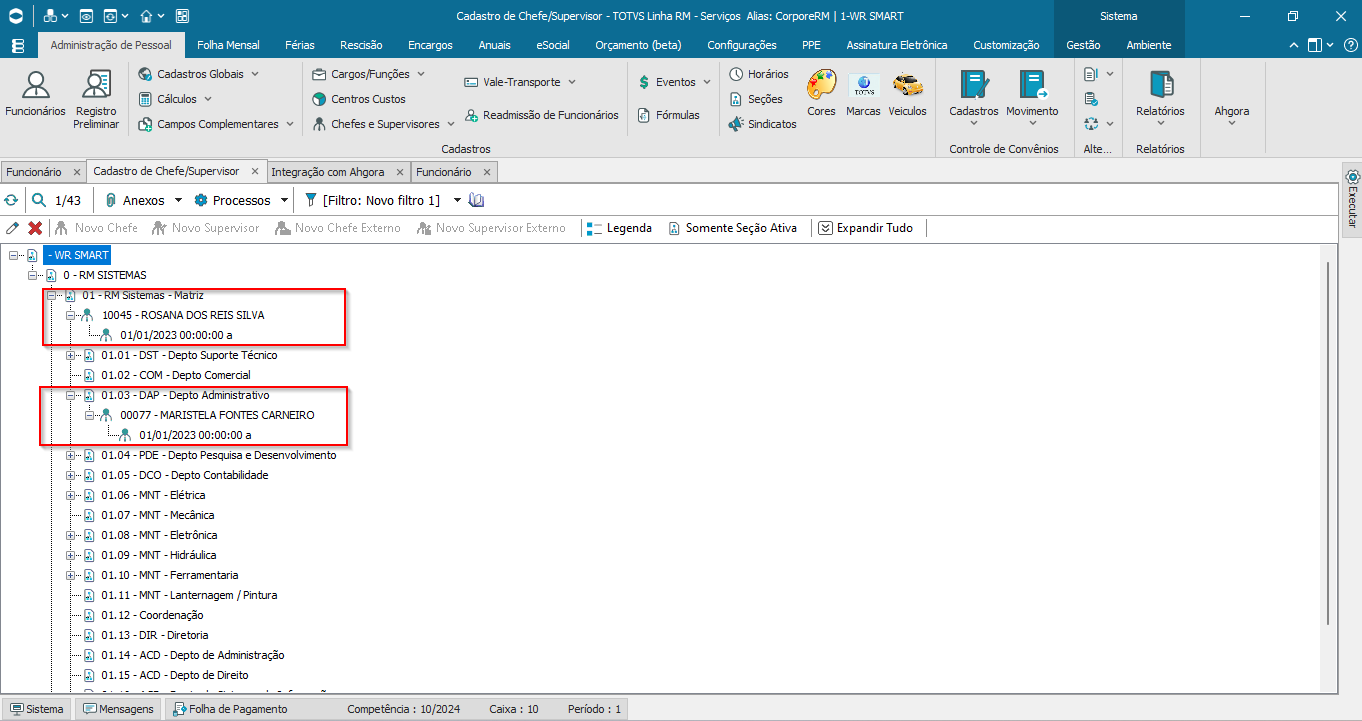The image size is (1362, 721).
Task: Click the refresh icon beside 1/43
Action: click(x=11, y=200)
